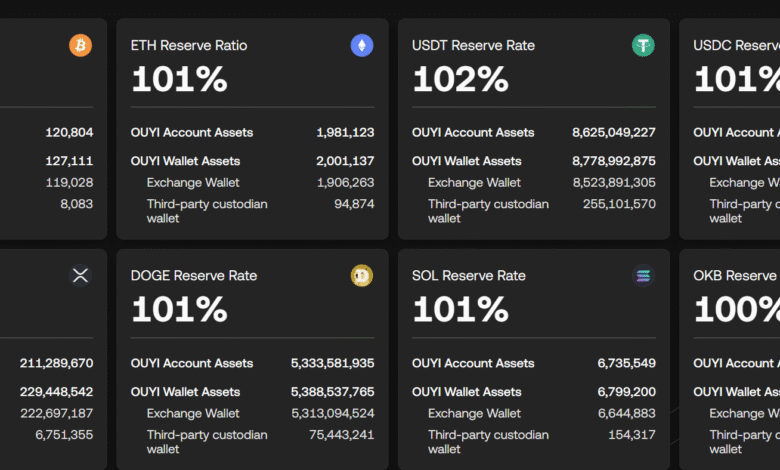The image size is (780, 470).
Task: Click USDT account assets value 8,625,049,227
Action: pyautogui.click(x=614, y=132)
